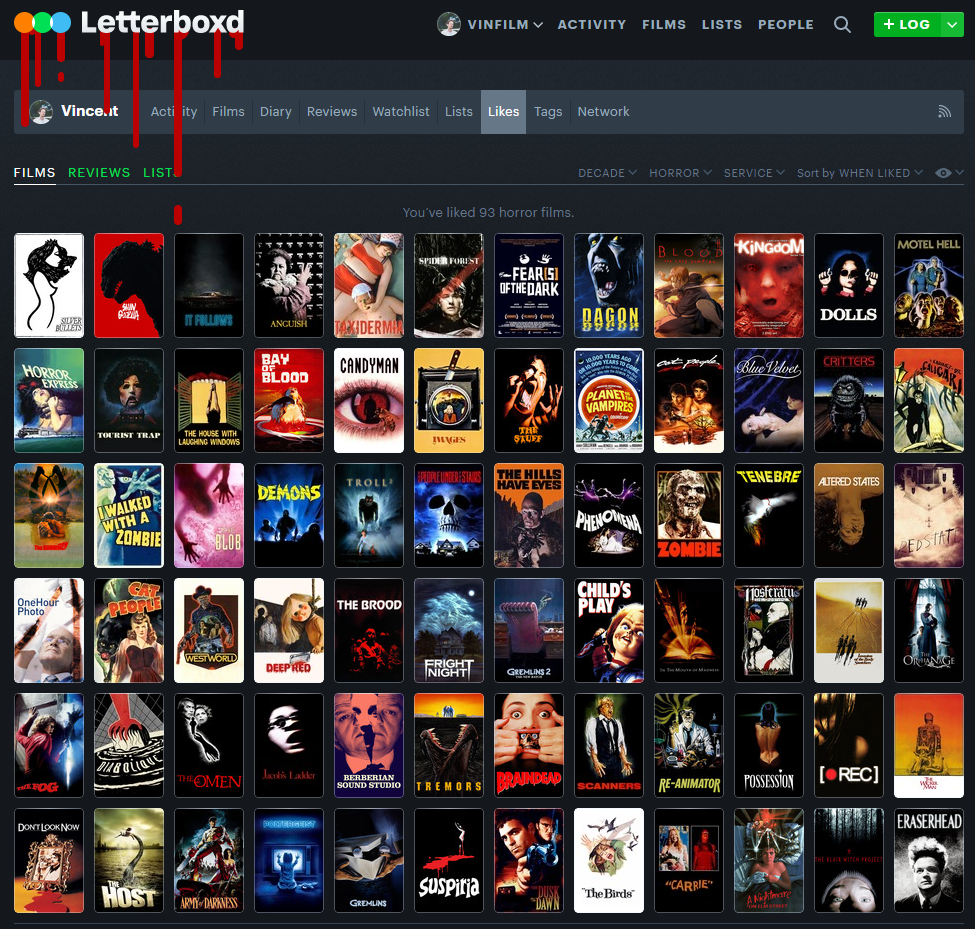Open the Berberian Sound Studio poster

[x=369, y=746]
